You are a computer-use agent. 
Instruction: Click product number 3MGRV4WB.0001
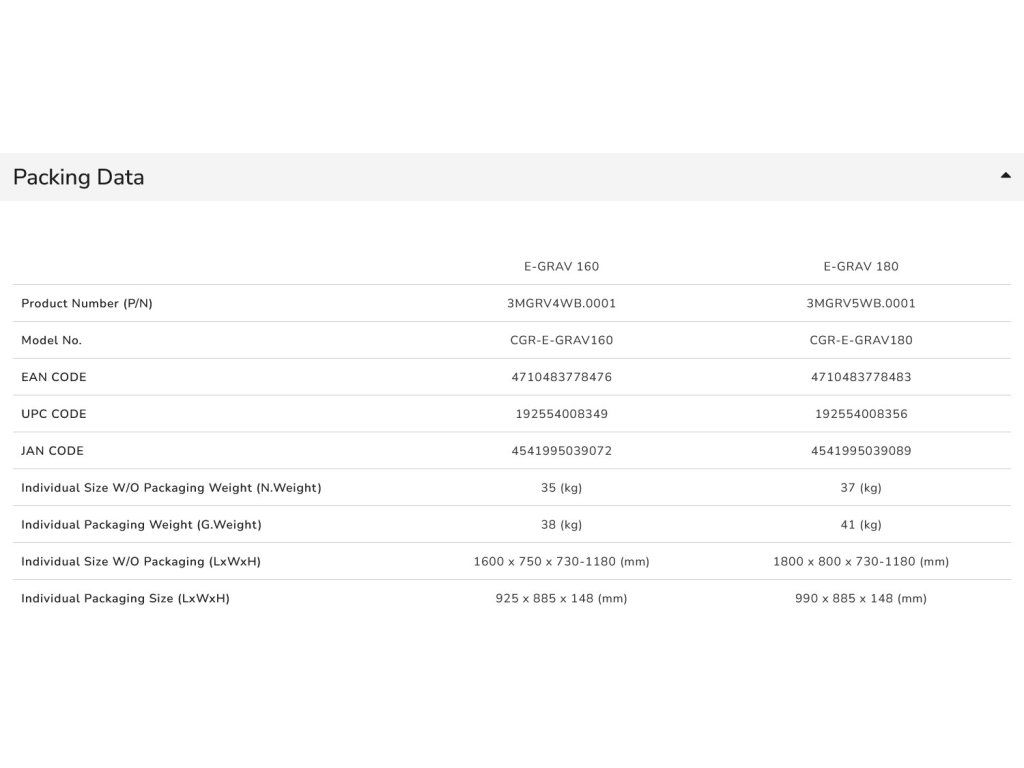pyautogui.click(x=561, y=303)
